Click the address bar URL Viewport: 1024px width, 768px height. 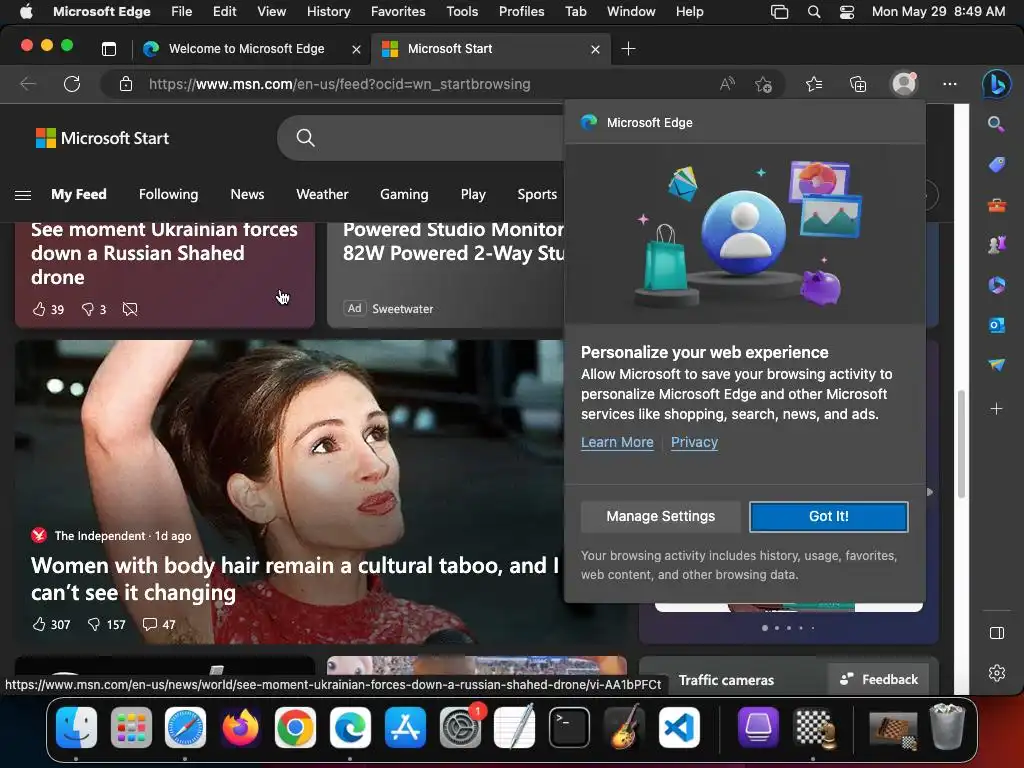(x=340, y=84)
